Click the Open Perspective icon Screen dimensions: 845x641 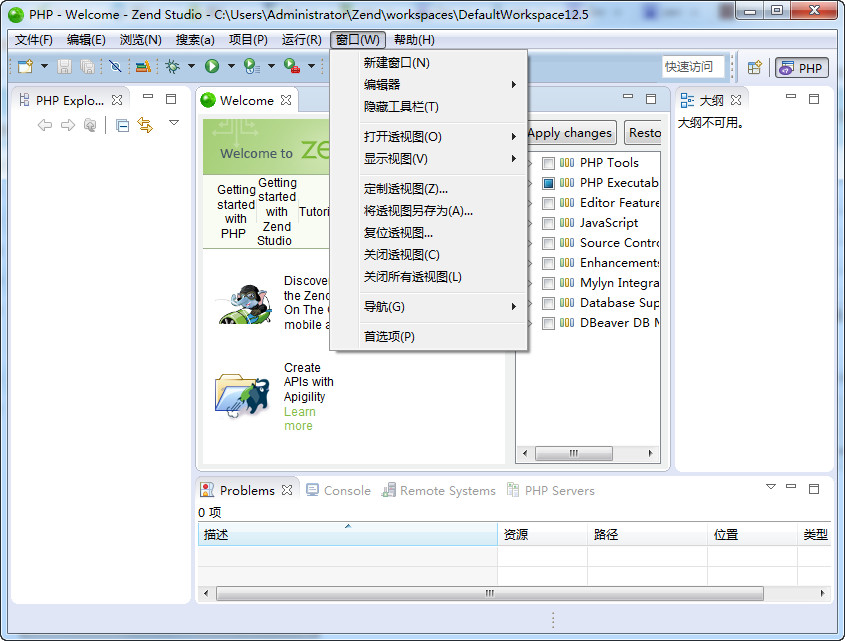point(754,67)
